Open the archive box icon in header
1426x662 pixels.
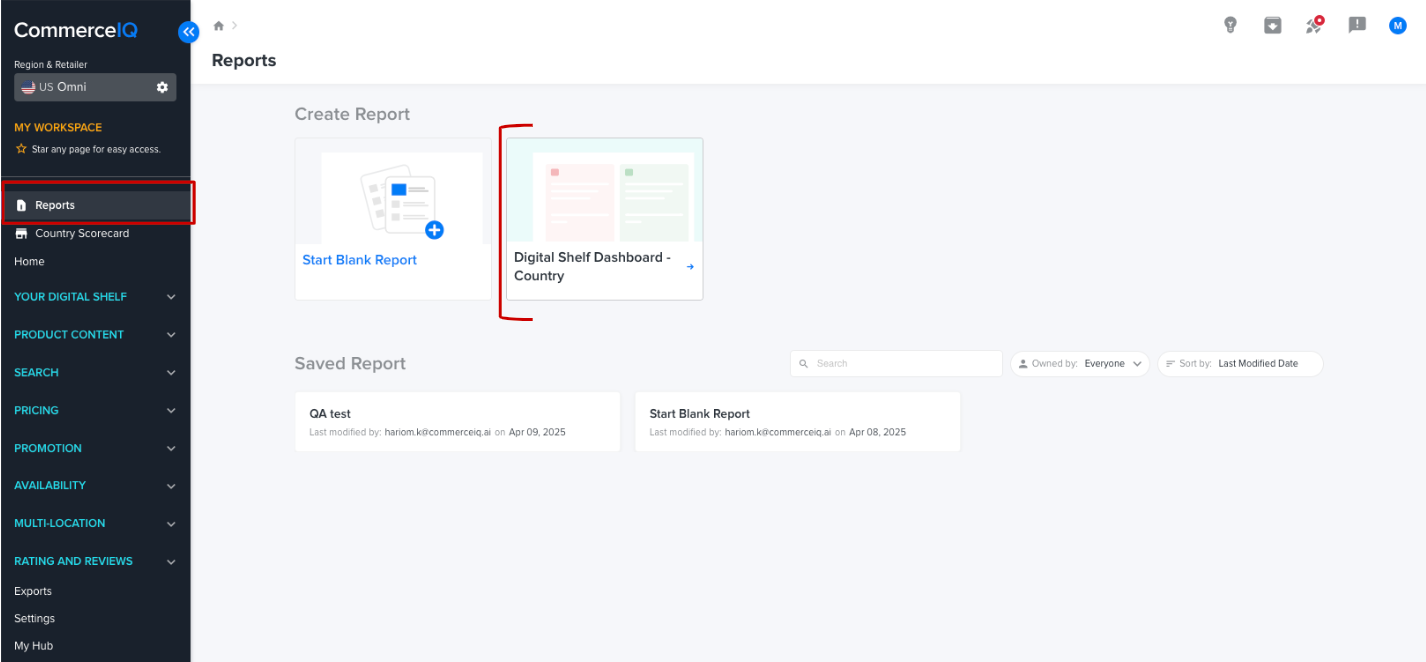point(1273,25)
